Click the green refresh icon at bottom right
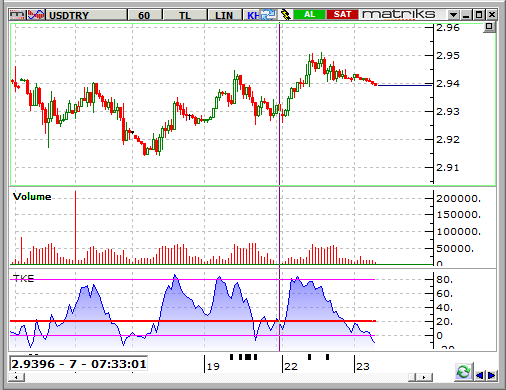Image resolution: width=506 pixels, height=390 pixels. coord(463,372)
